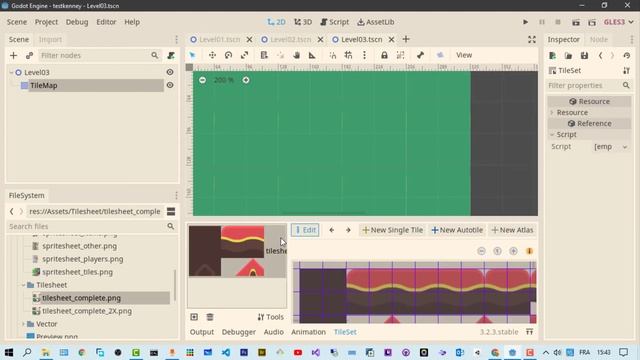This screenshot has height=360, width=640.
Task: Open the GLES3 renderer dropdown
Action: 619,22
